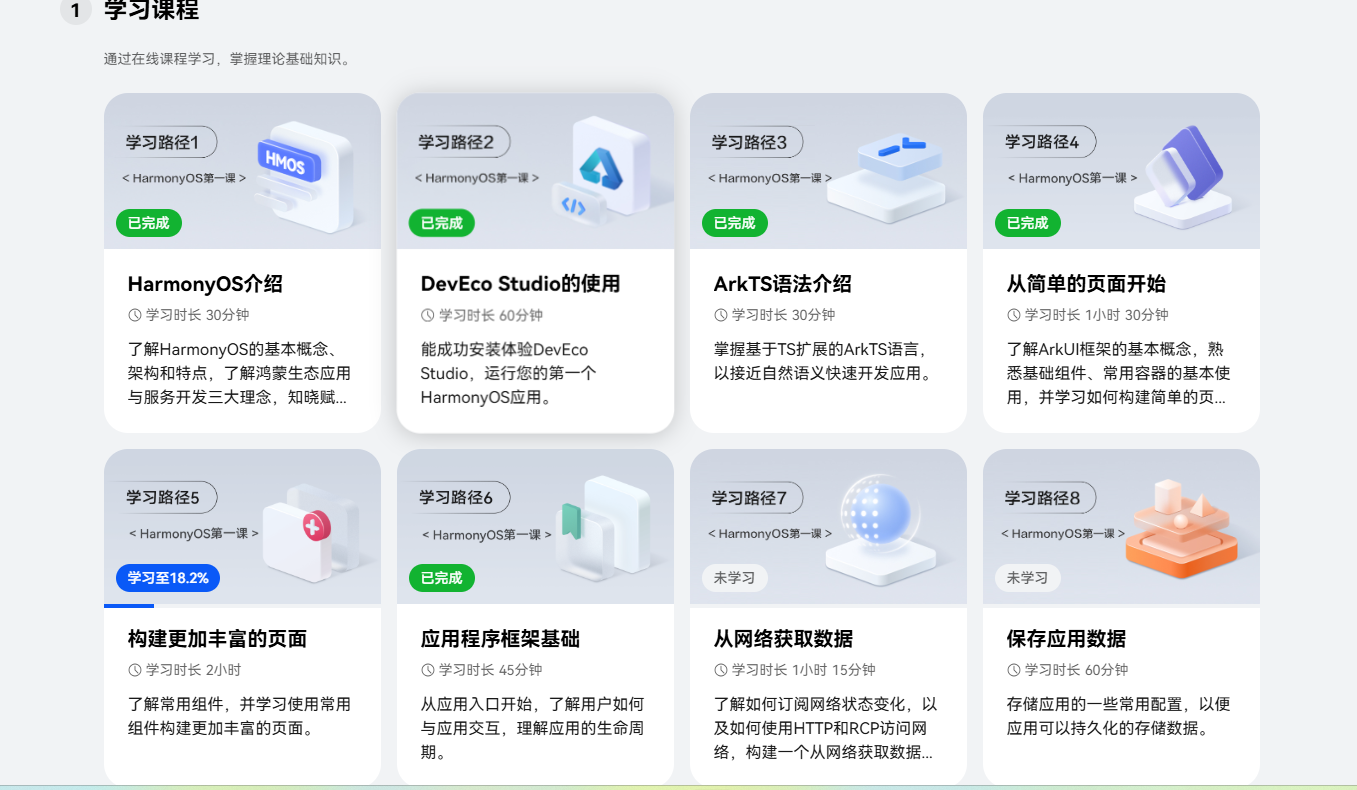
Task: Click the 从网络获取数据 description paragraph
Action: 826,728
